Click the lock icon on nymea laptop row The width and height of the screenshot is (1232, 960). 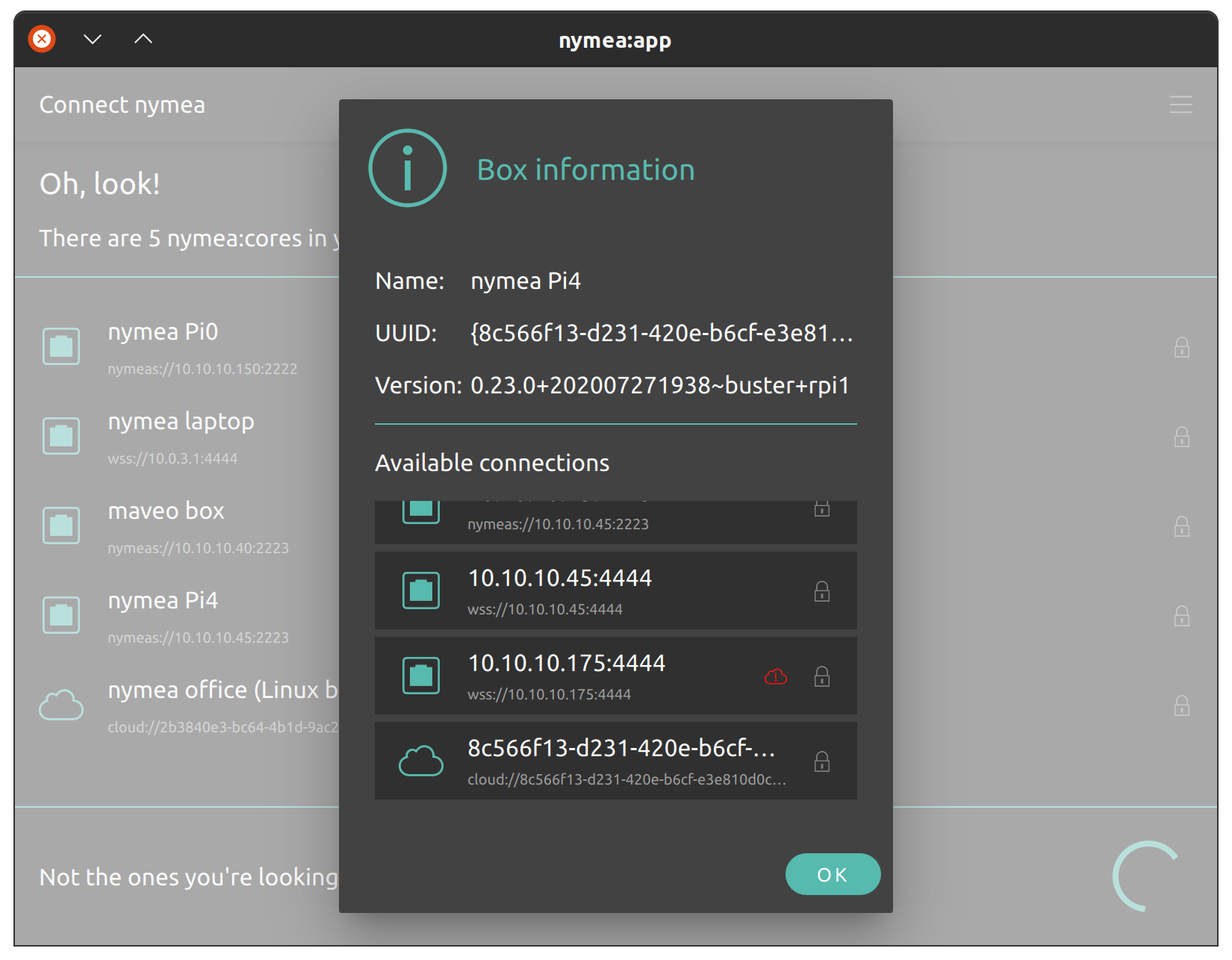[1182, 437]
